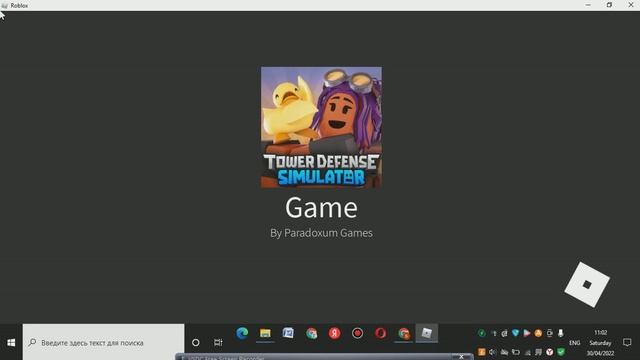Open the clock showing 11:02 Saturday

[600, 342]
